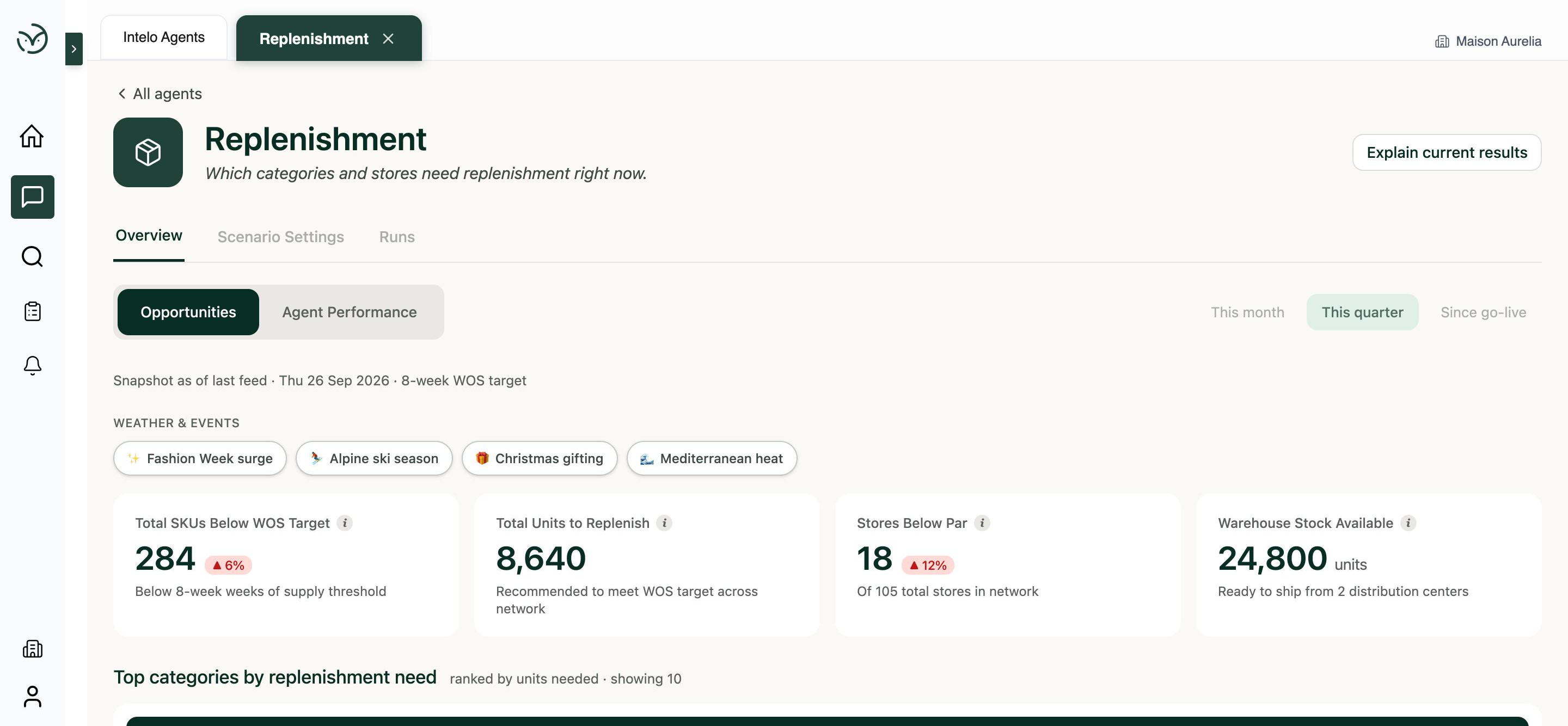
Task: Show info for Warehouse Stock Available
Action: point(1408,523)
